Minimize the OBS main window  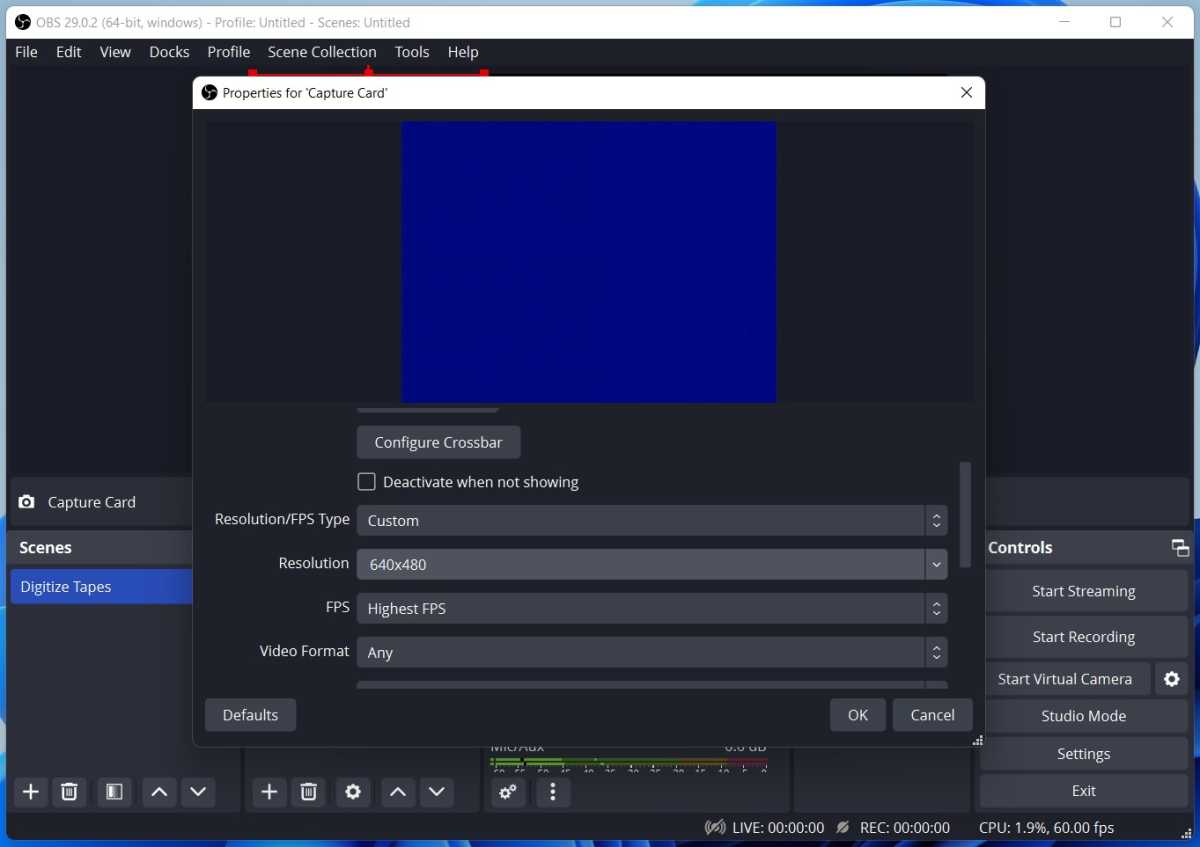[x=1063, y=22]
